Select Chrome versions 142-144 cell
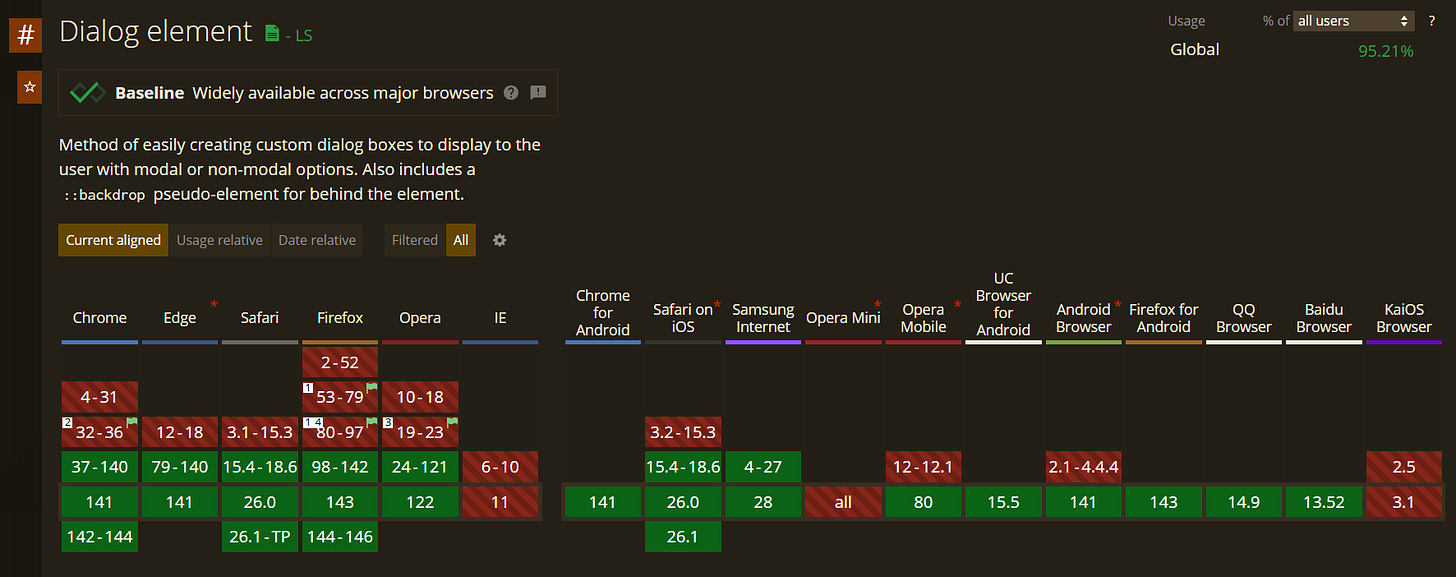This screenshot has height=577, width=1456. coord(100,536)
